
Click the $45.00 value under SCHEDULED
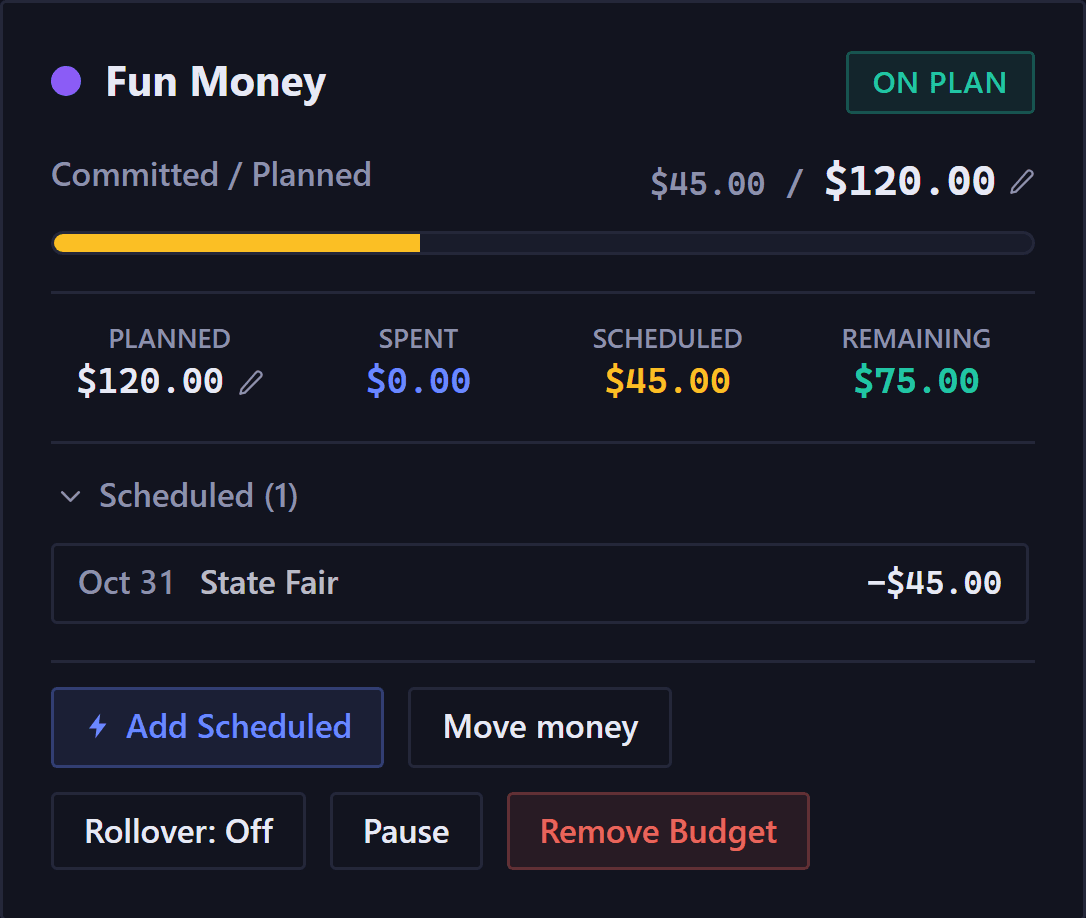pyautogui.click(x=668, y=381)
